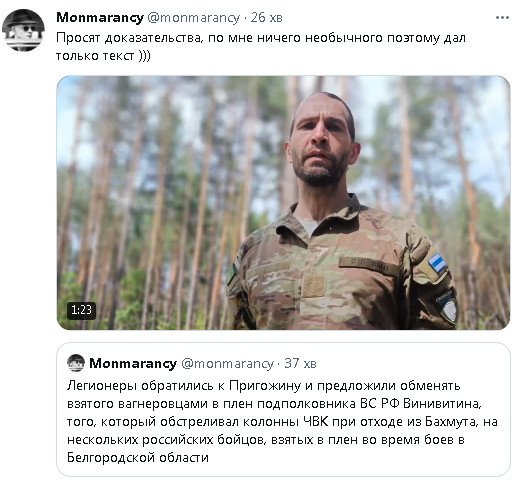Click @monmarancy handle in quoted tweet
This screenshot has height=486, width=517.
tap(227, 363)
